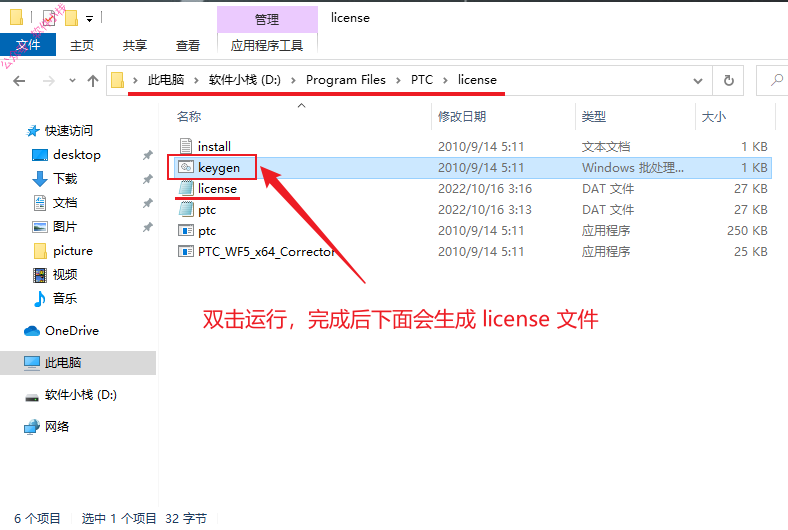Select the install text document icon
This screenshot has width=788, height=530.
pyautogui.click(x=186, y=146)
